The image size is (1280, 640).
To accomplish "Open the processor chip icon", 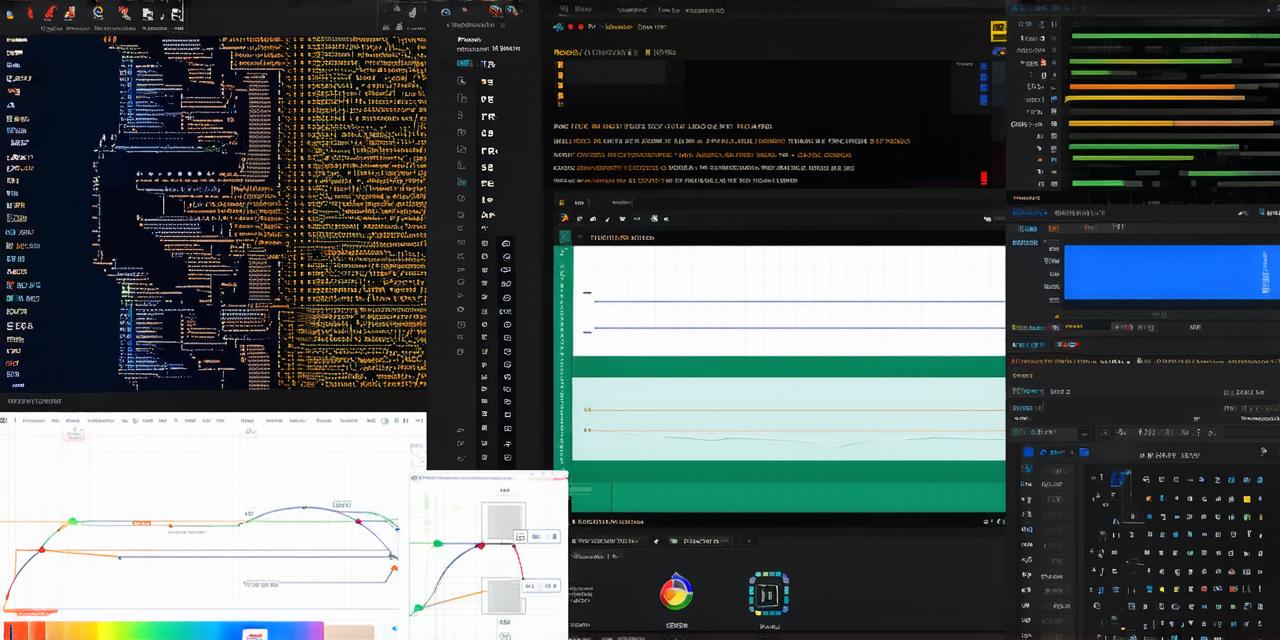I will 768,593.
